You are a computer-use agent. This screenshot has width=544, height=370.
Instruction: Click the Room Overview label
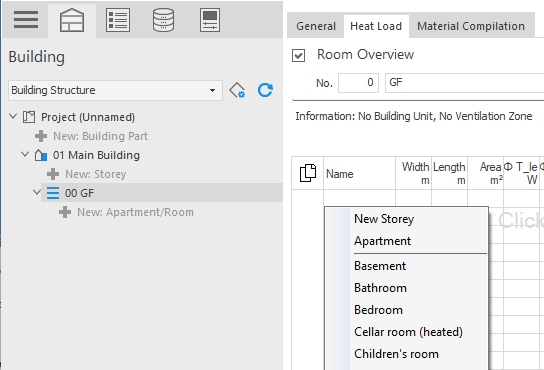pyautogui.click(x=365, y=54)
